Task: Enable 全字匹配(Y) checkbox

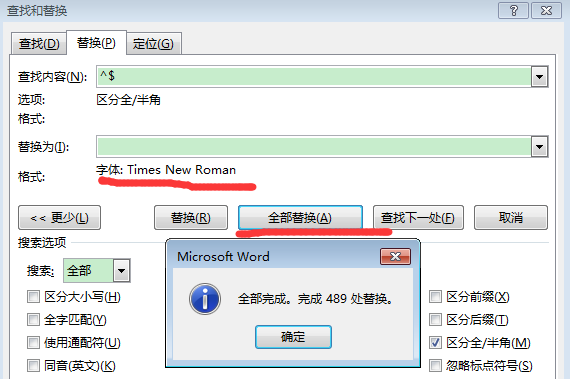Action: 33,320
